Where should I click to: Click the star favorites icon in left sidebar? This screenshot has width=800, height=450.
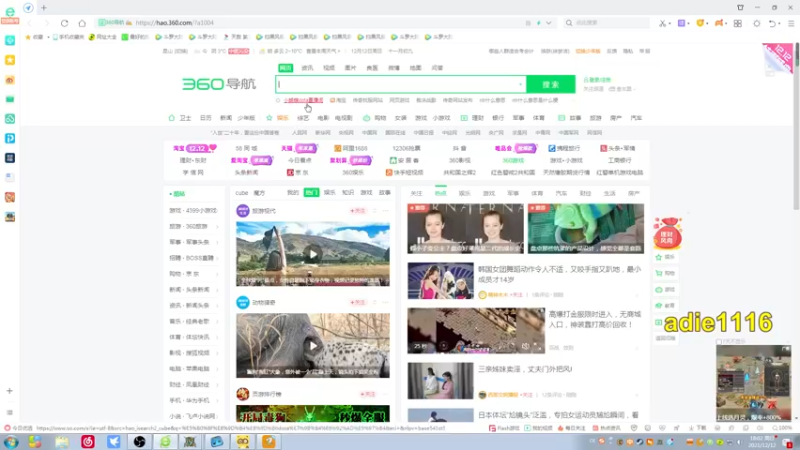click(10, 60)
